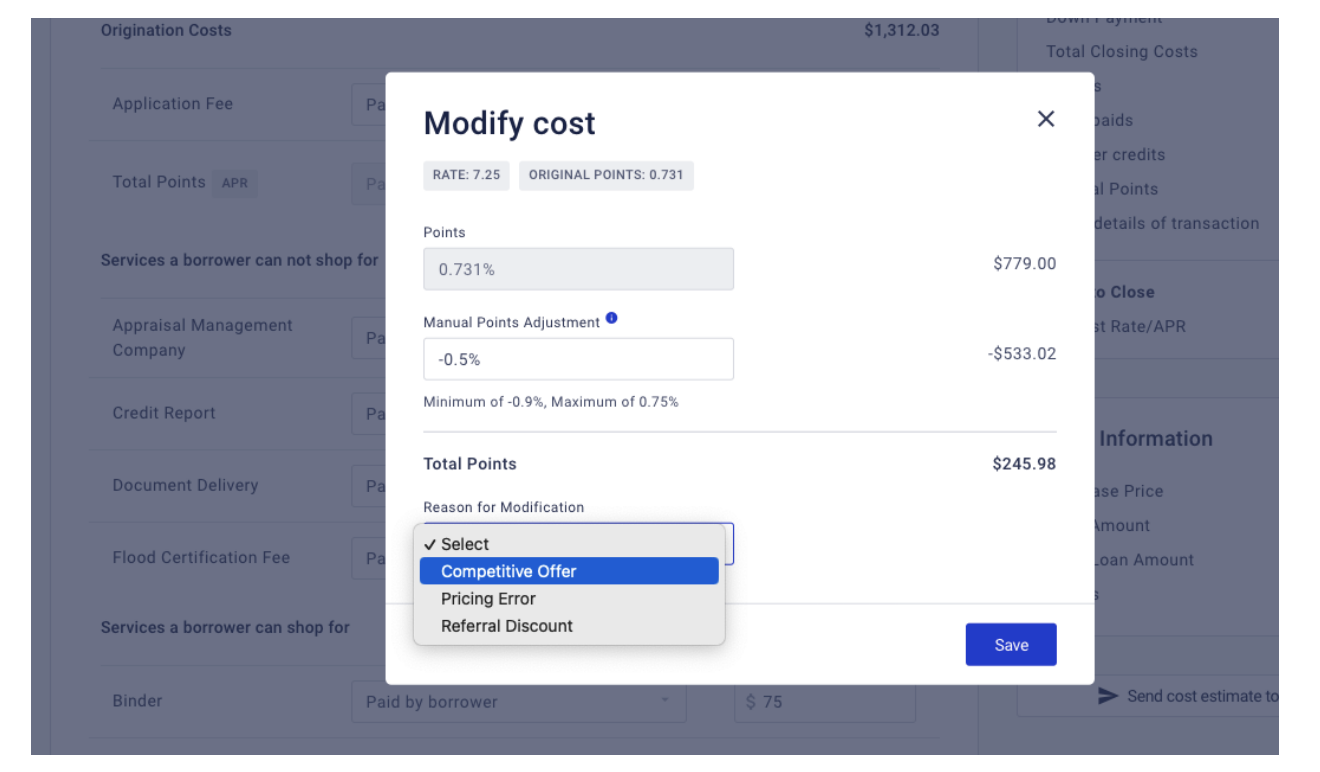Choose Referral Discount from the reason list
The width and height of the screenshot is (1320, 772).
[569, 626]
